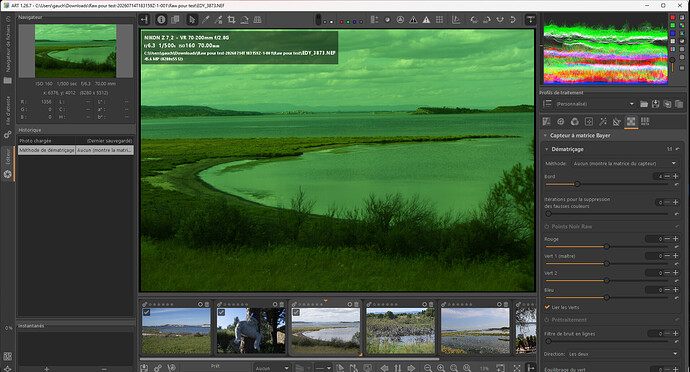Zoom out with the minus magnifier
The height and width of the screenshot is (372, 690).
(428, 368)
